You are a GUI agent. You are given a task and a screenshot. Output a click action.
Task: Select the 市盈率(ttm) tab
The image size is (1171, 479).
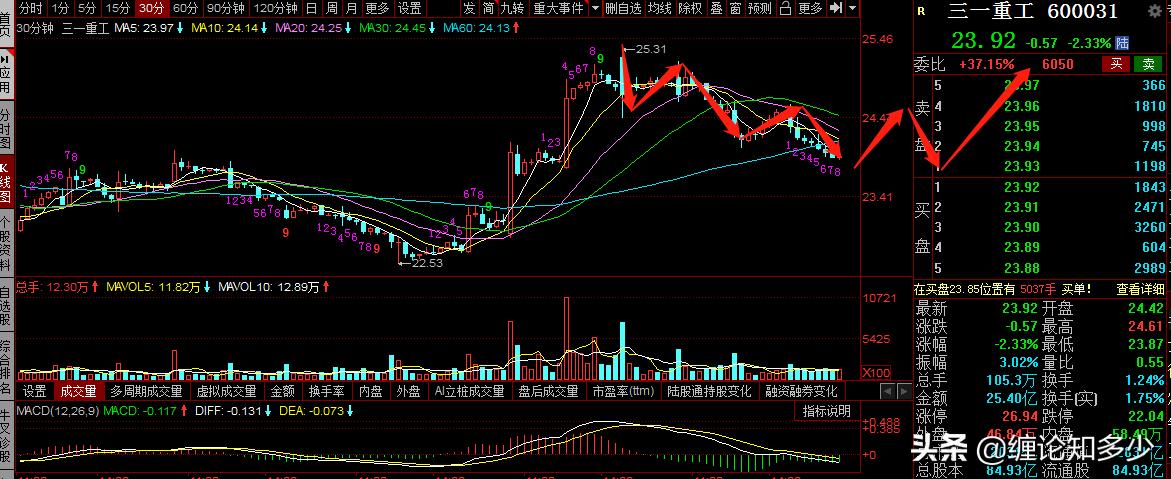pos(624,391)
